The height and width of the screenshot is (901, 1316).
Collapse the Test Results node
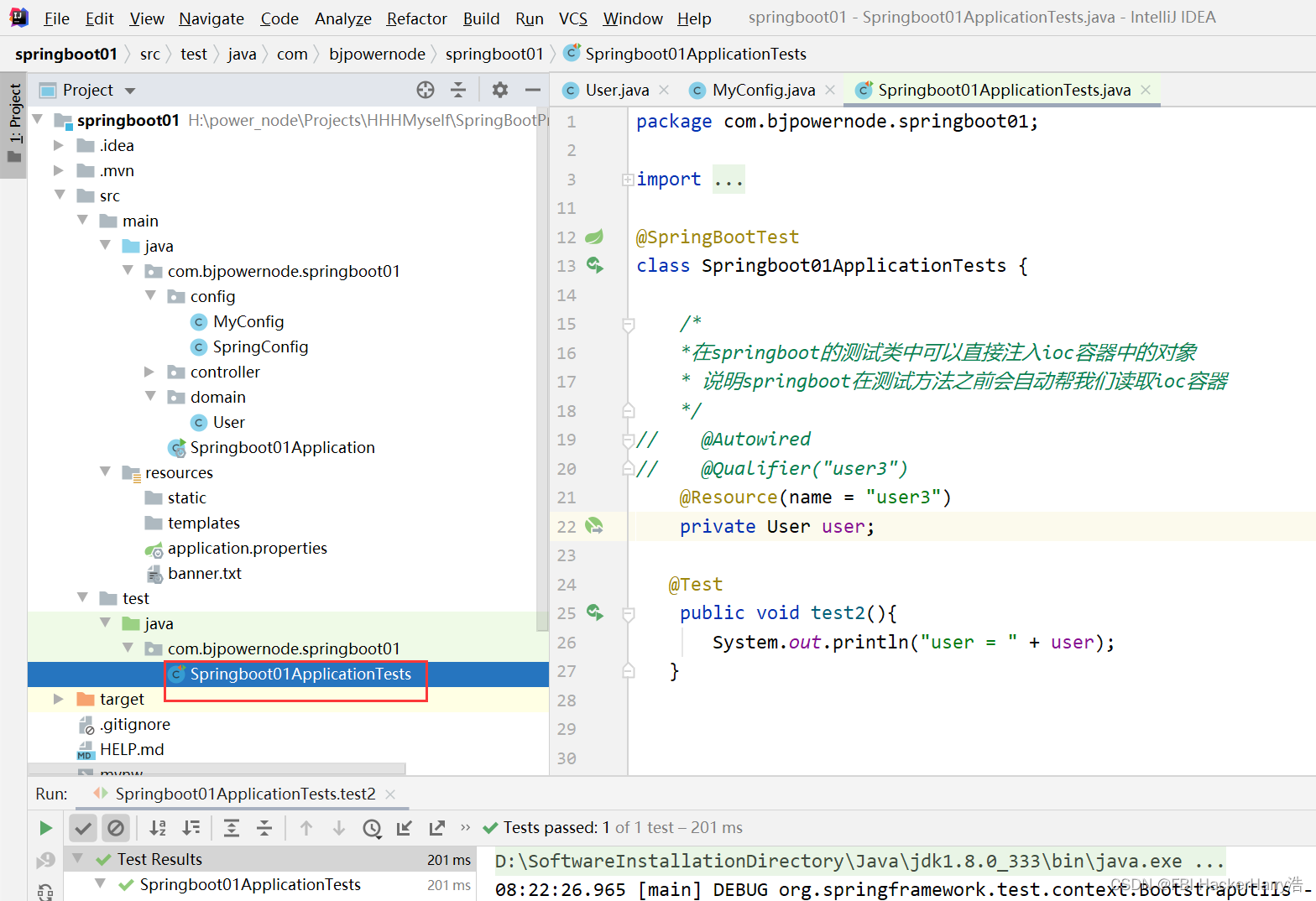tap(78, 858)
